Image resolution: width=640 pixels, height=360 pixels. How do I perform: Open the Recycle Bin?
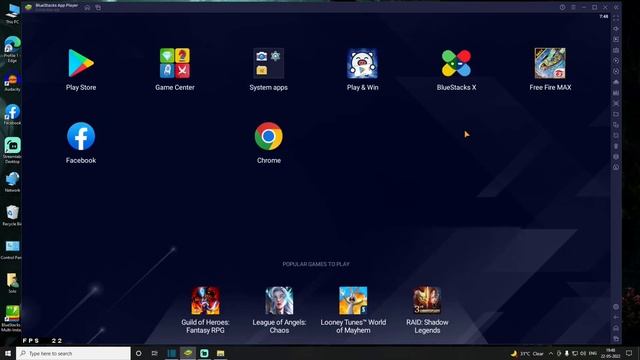[12, 216]
